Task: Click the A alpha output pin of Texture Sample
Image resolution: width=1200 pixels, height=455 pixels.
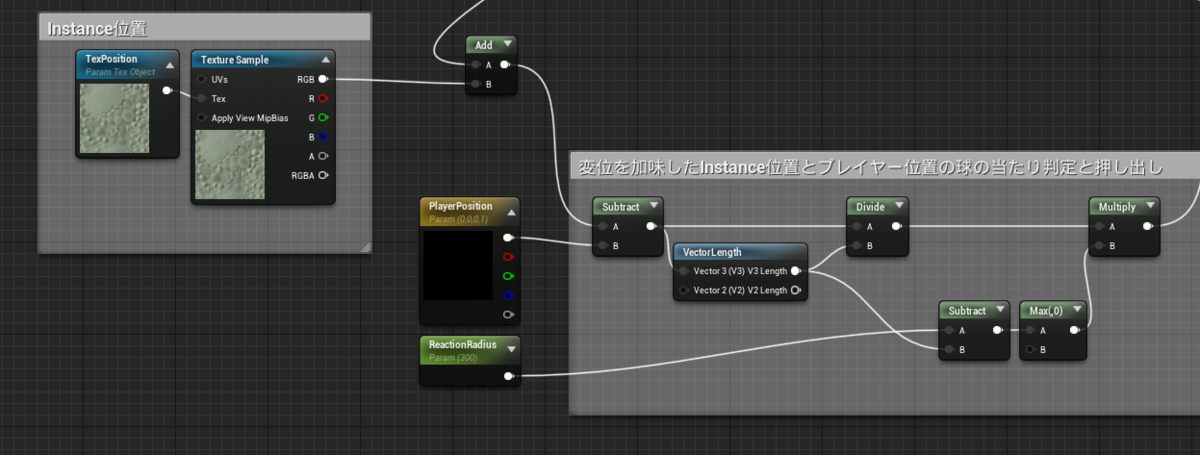Action: click(x=323, y=156)
